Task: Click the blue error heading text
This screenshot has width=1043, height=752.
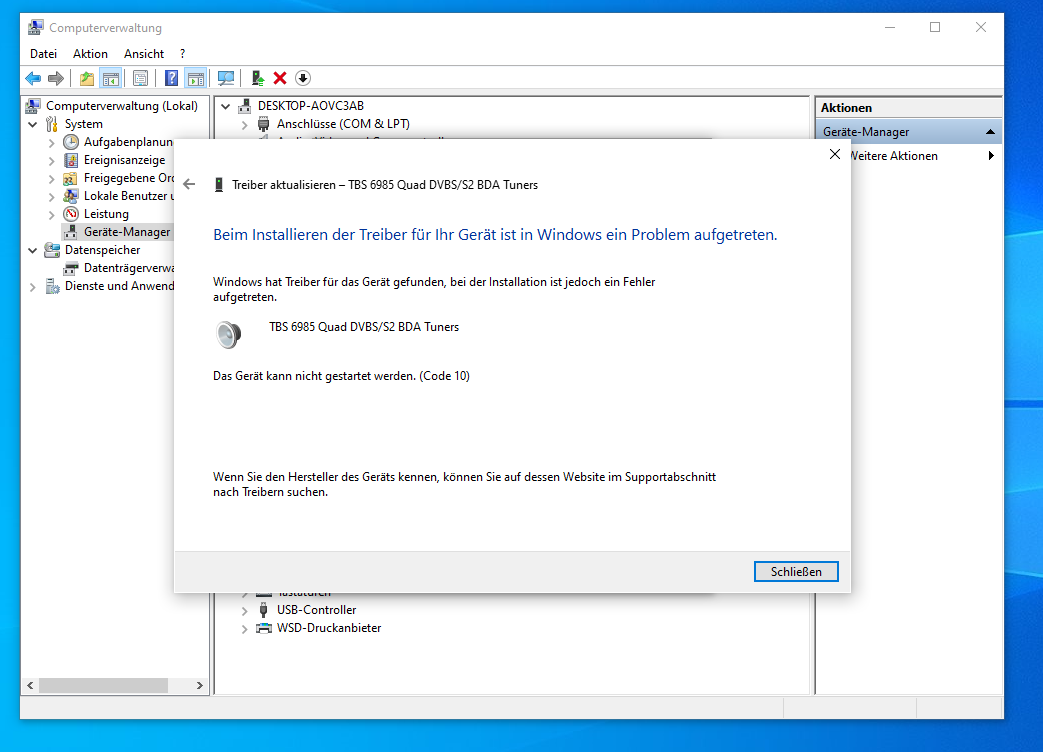Action: click(x=495, y=235)
